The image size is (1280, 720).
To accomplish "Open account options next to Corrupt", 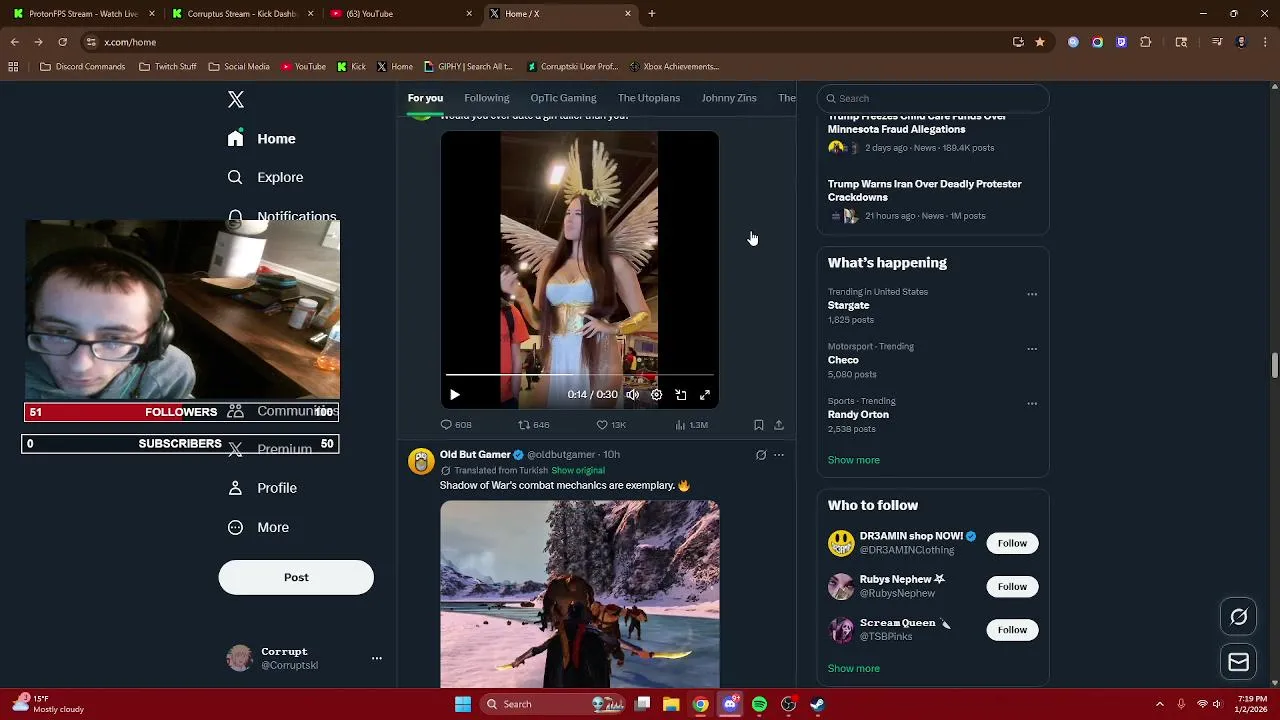I will pyautogui.click(x=377, y=658).
